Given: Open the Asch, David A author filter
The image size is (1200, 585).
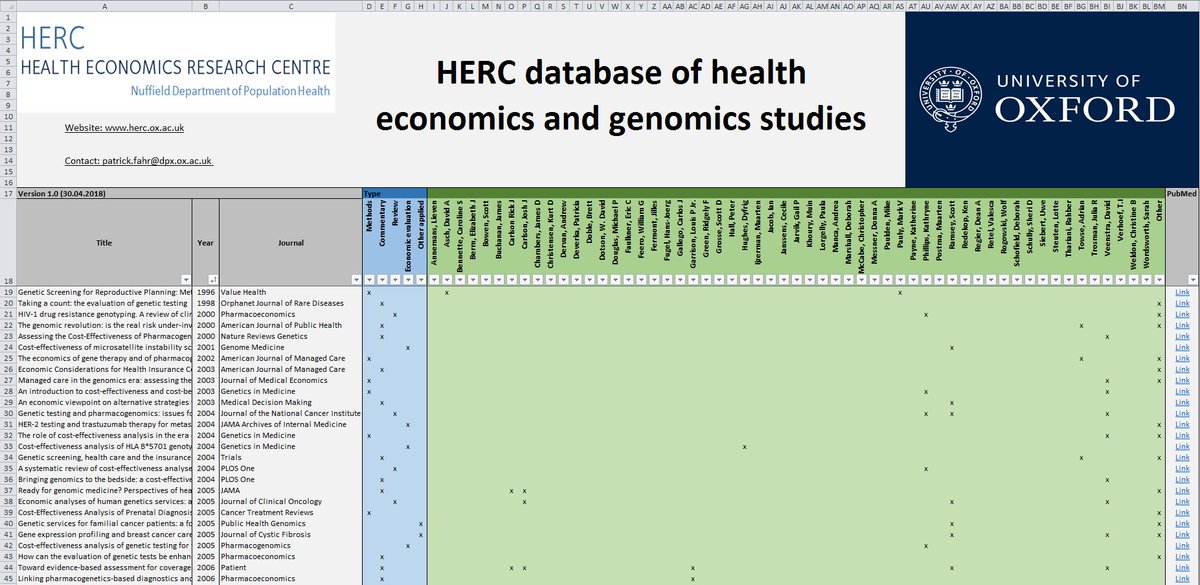Looking at the screenshot, I should (446, 279).
